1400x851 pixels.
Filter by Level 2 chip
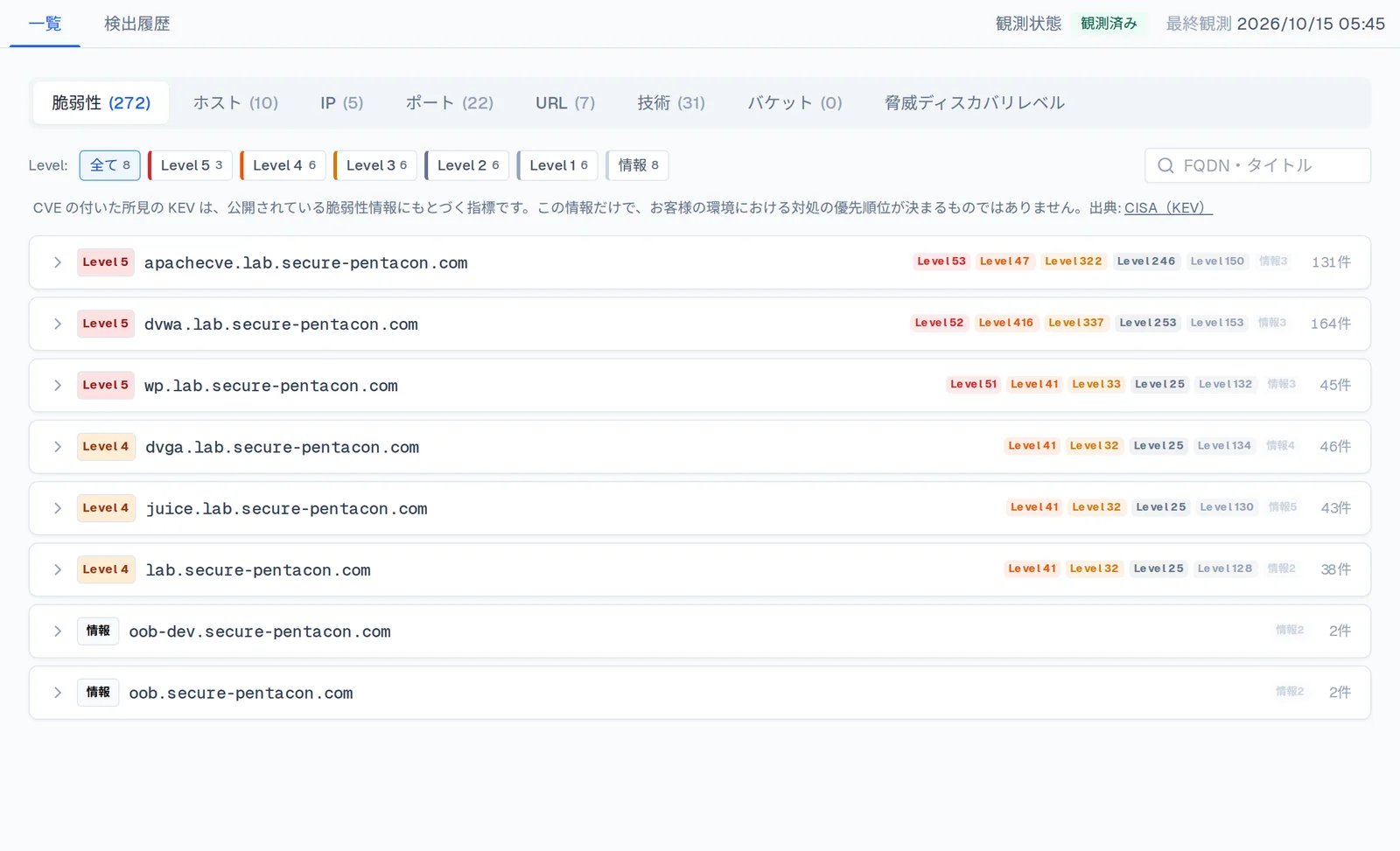point(467,165)
